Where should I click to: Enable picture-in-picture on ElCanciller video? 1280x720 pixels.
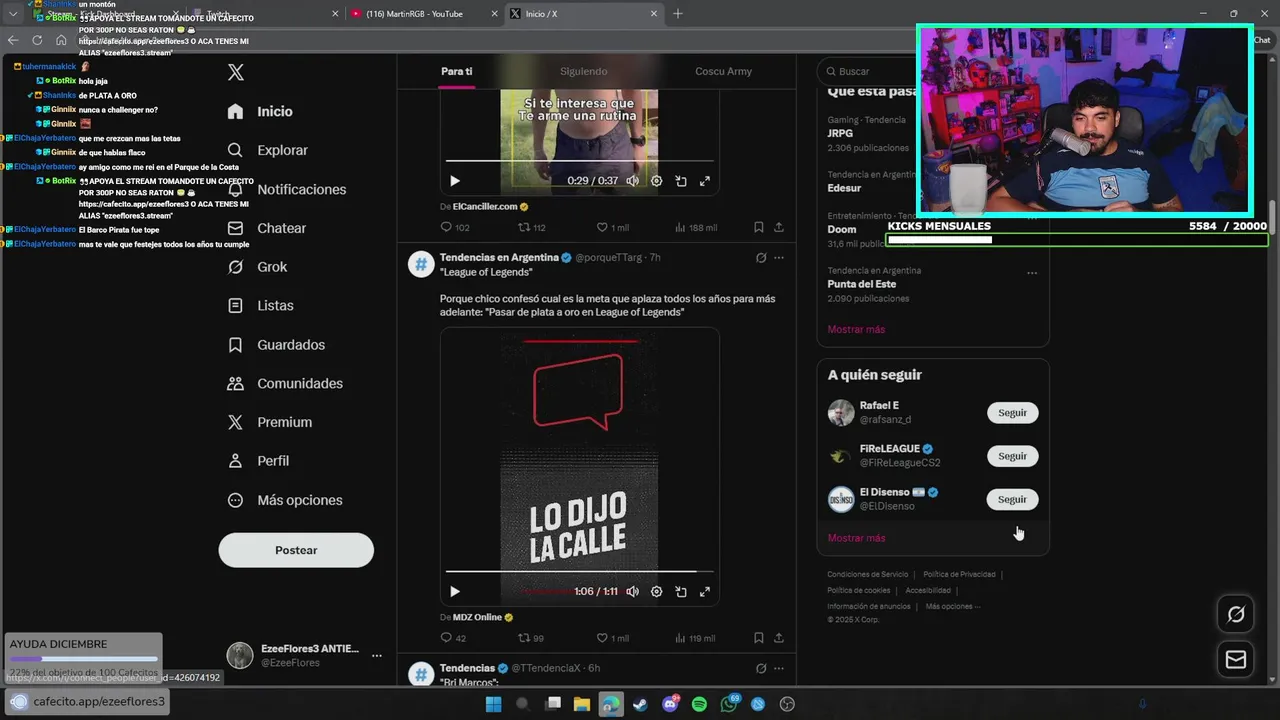click(x=680, y=181)
